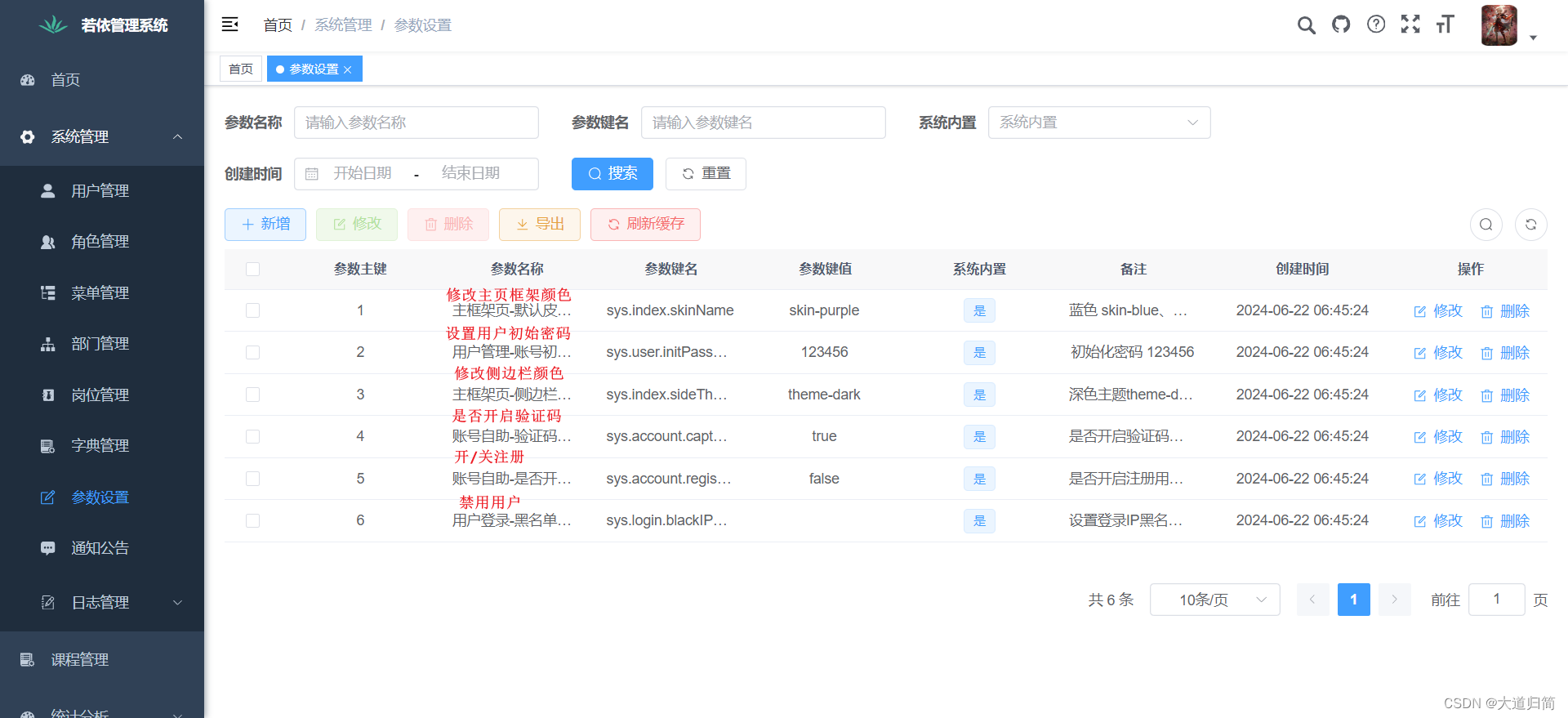Image resolution: width=1568 pixels, height=718 pixels.
Task: Click the 导出 button
Action: [540, 225]
